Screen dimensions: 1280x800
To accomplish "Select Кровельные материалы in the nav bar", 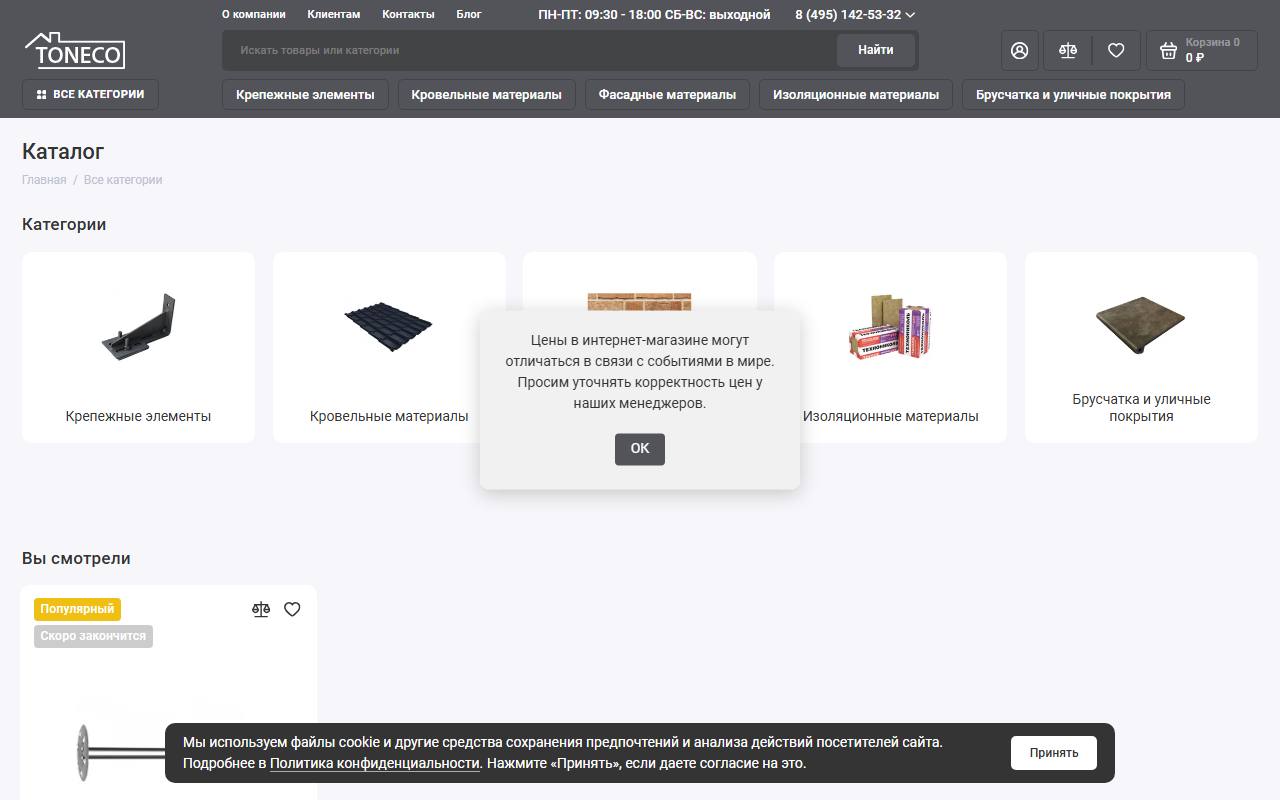I will [486, 95].
